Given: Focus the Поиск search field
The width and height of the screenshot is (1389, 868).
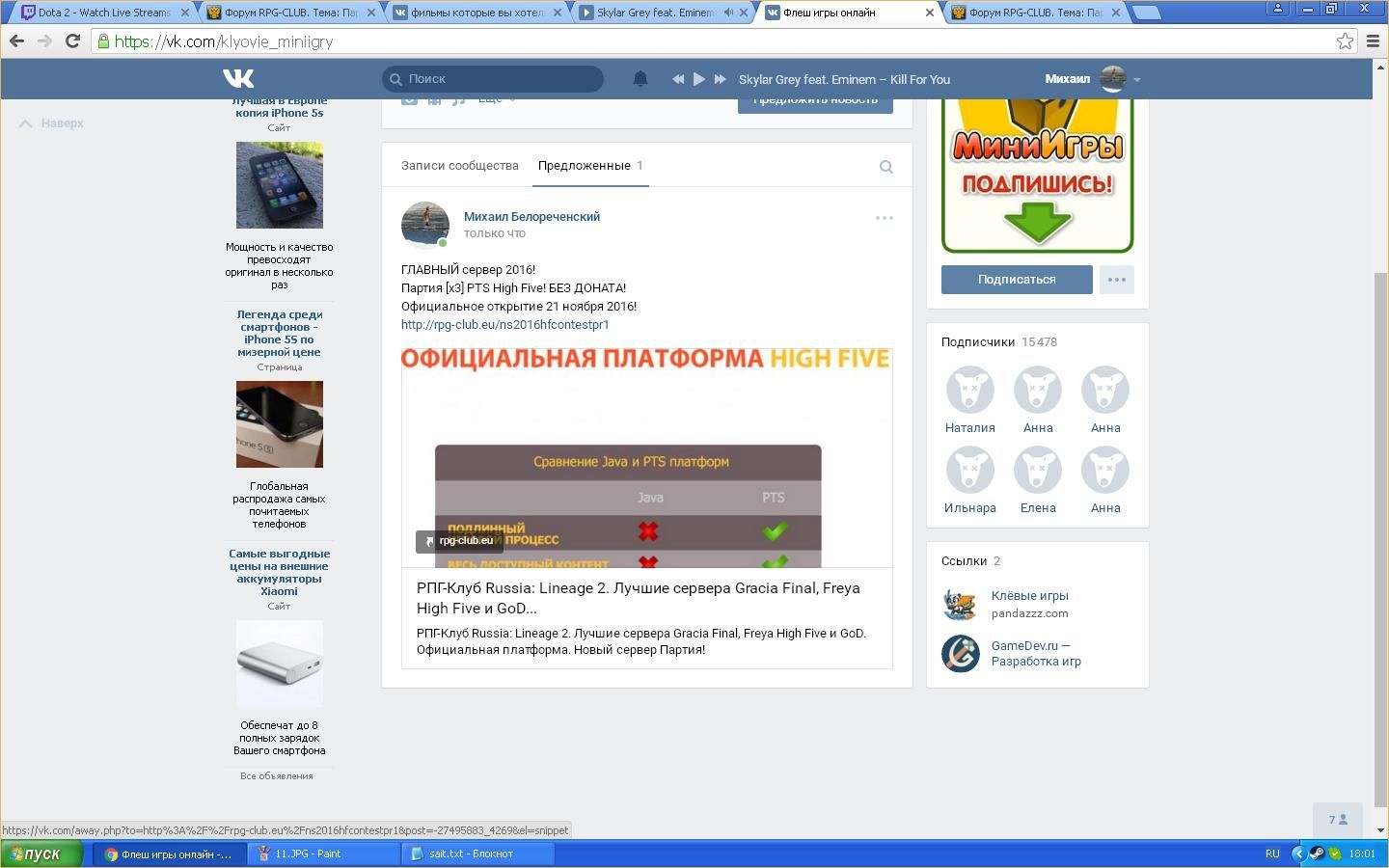Looking at the screenshot, I should coord(493,79).
